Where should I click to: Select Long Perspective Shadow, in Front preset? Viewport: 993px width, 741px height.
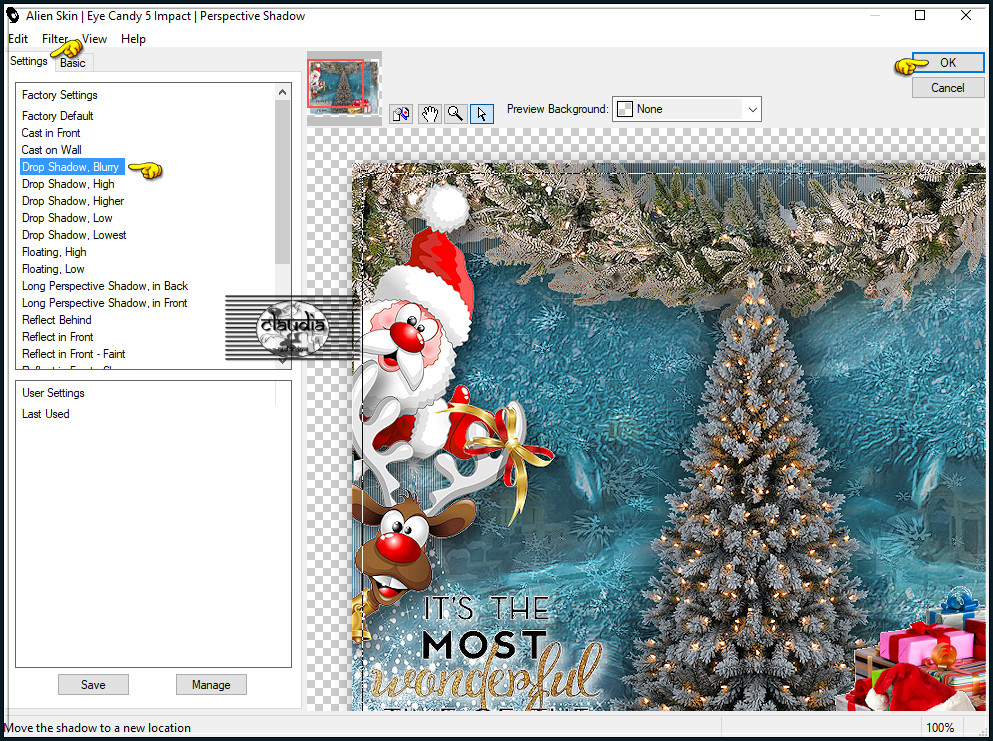(104, 303)
